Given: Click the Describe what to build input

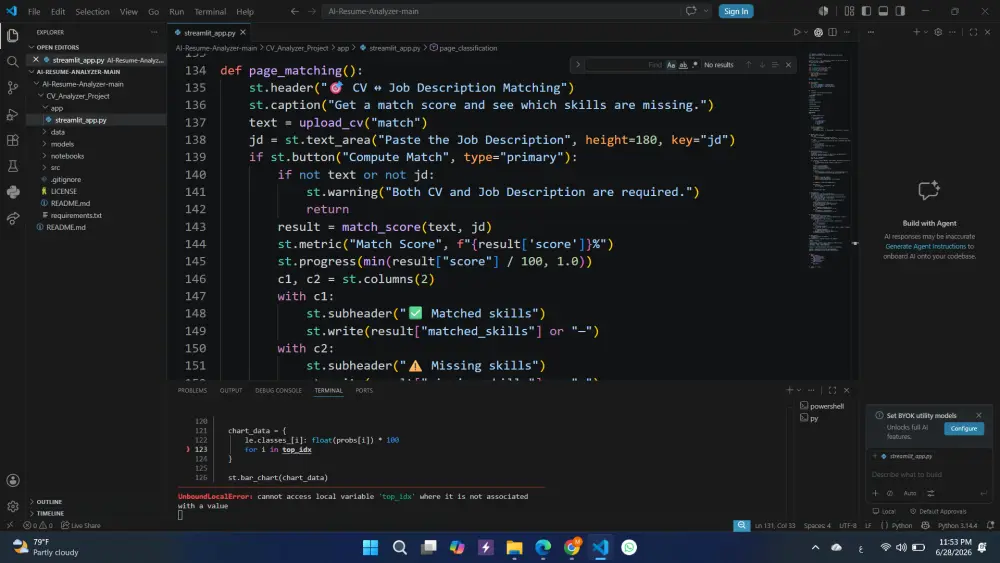Looking at the screenshot, I should [930, 474].
